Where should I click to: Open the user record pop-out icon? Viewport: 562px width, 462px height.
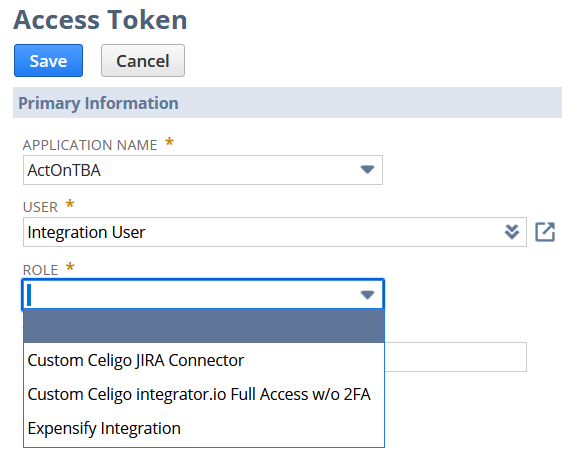coord(545,232)
